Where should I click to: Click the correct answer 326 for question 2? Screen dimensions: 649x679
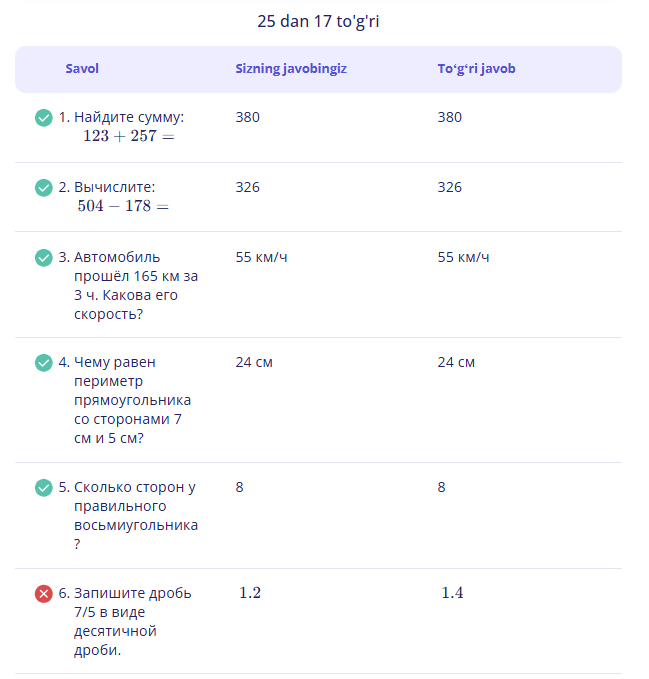coord(450,187)
